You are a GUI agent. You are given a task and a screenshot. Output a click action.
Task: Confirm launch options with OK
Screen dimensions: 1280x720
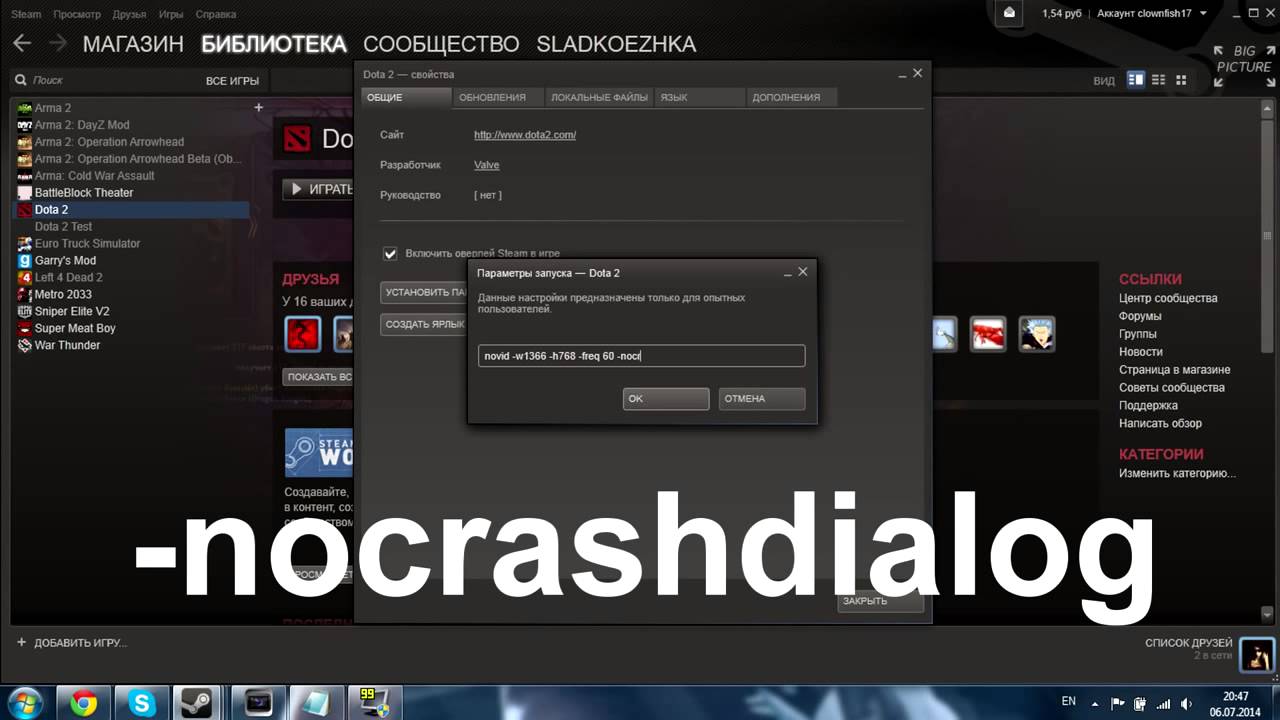(x=666, y=398)
